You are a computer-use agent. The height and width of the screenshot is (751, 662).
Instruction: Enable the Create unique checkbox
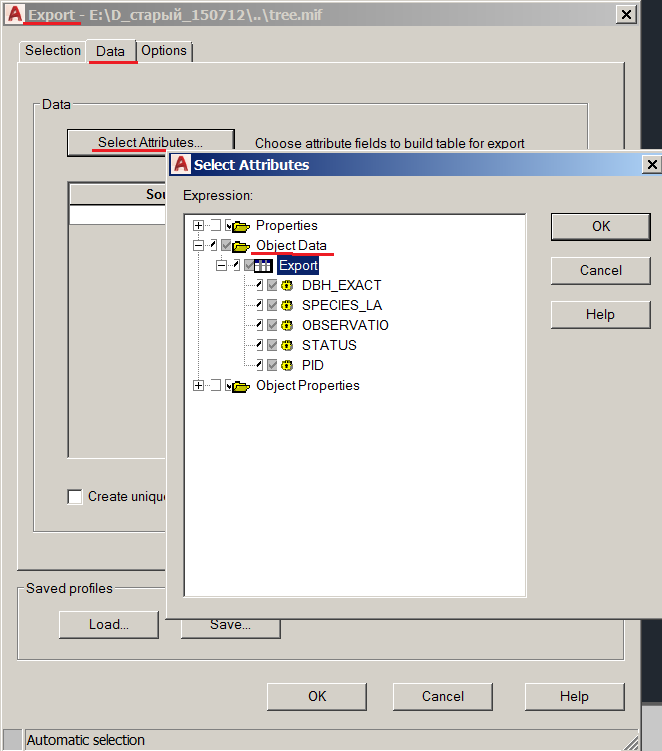tap(75, 497)
